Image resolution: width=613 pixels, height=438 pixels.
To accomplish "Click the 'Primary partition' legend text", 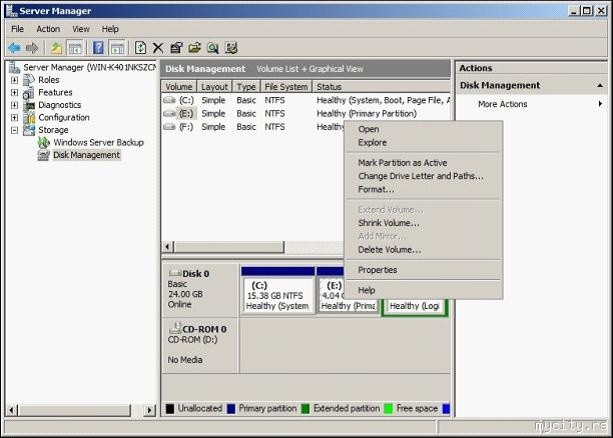I will pos(268,409).
